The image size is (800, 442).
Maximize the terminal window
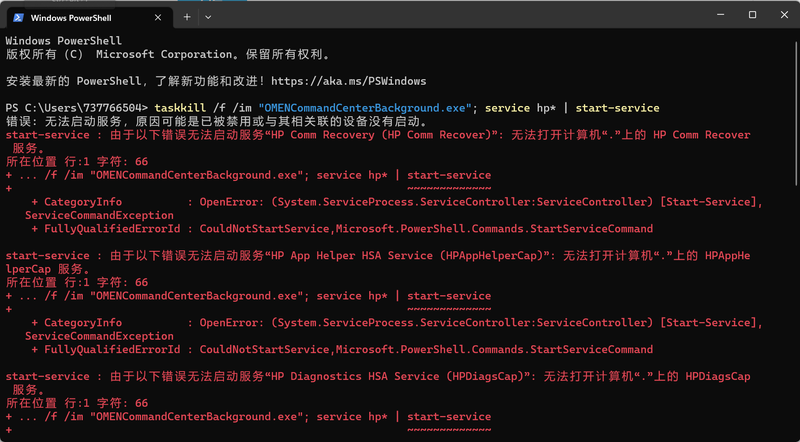752,15
